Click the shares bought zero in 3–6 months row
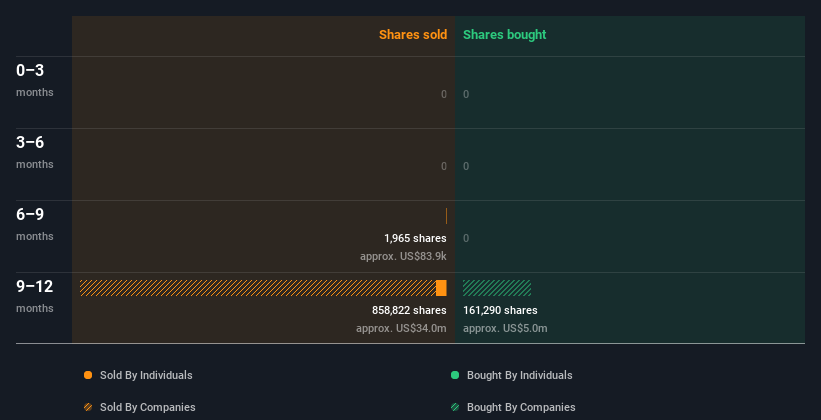The height and width of the screenshot is (420, 821). (x=466, y=167)
